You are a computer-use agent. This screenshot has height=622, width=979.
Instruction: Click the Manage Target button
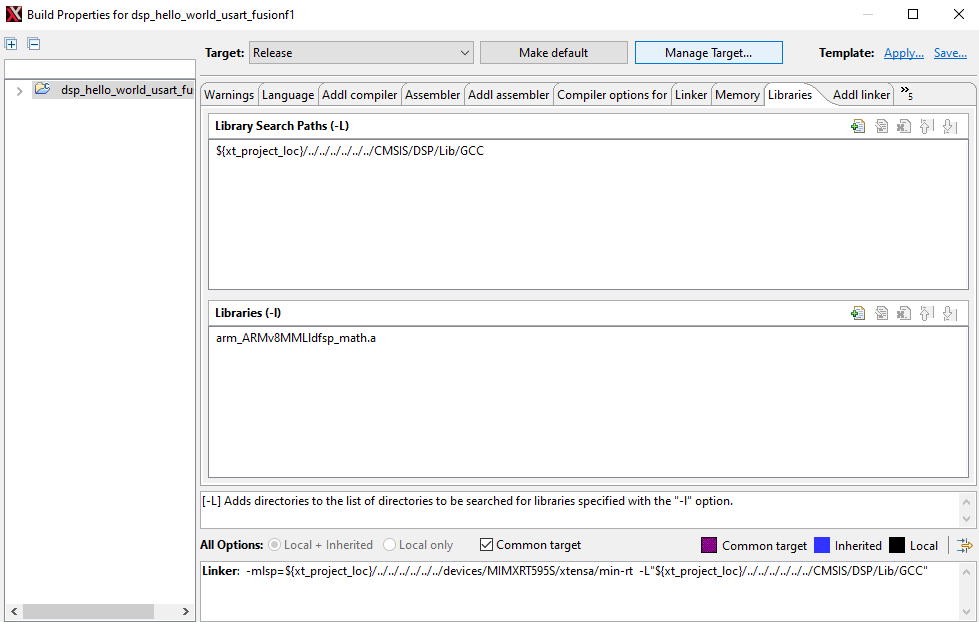(x=708, y=52)
